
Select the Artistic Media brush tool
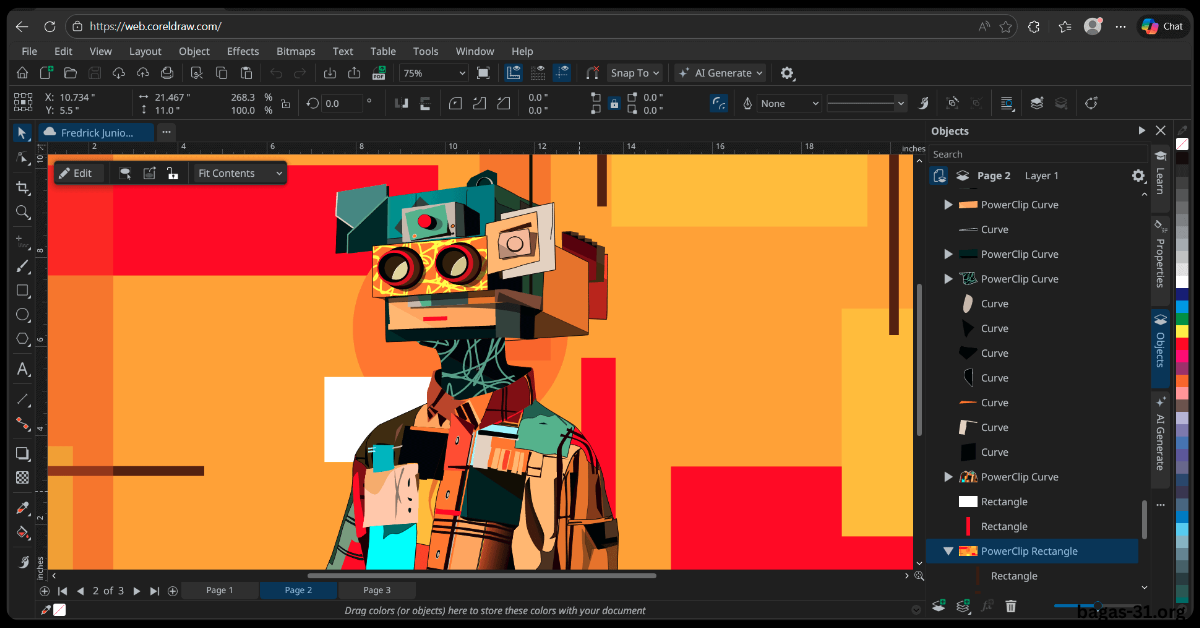(22, 266)
